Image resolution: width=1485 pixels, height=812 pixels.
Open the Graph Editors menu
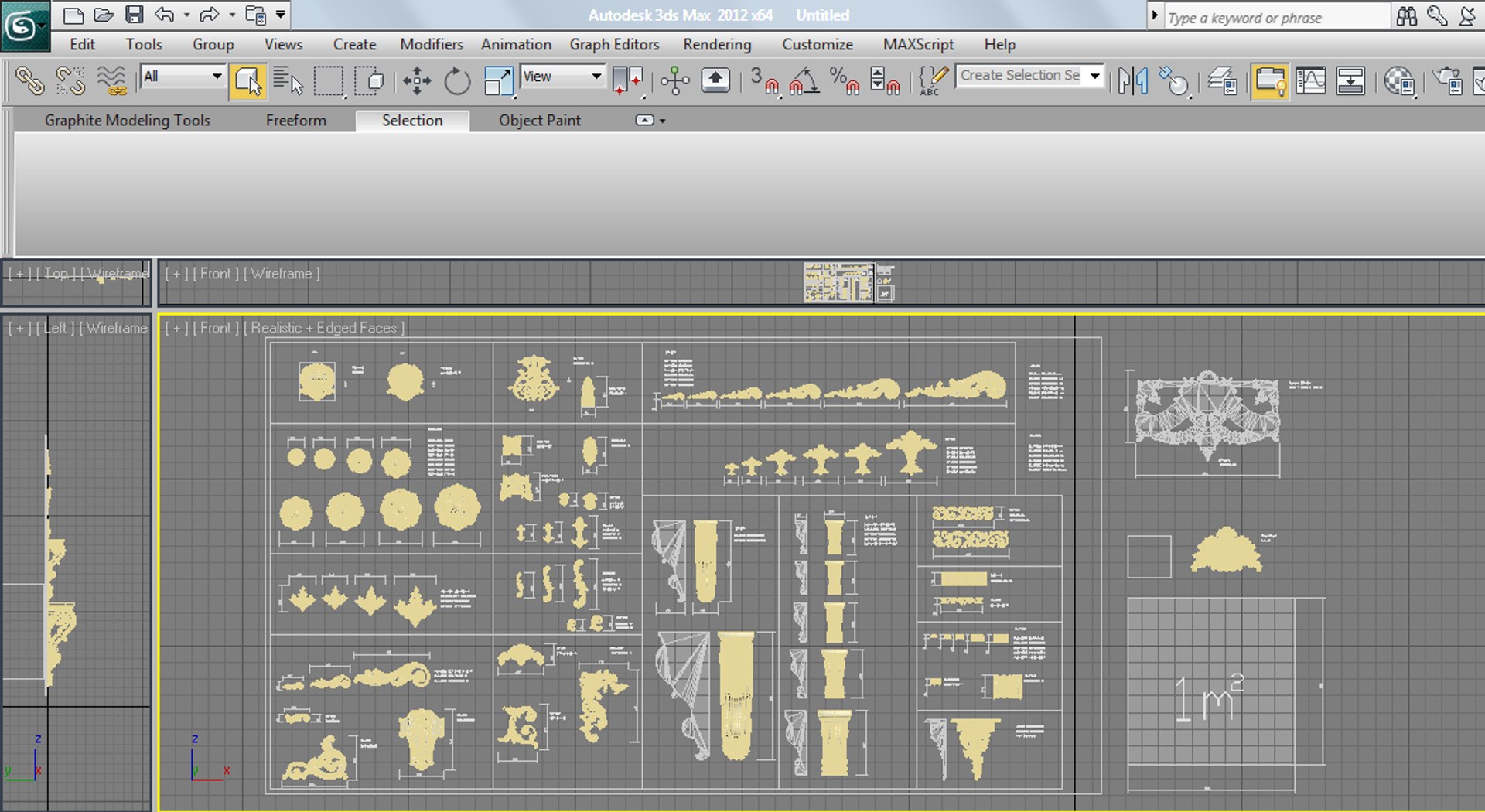pyautogui.click(x=614, y=44)
